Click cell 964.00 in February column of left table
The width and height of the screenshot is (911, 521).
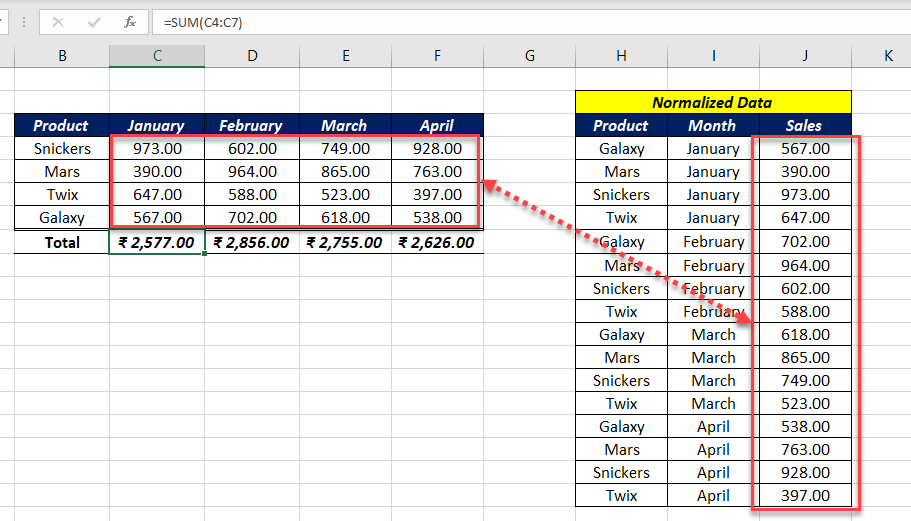point(252,172)
